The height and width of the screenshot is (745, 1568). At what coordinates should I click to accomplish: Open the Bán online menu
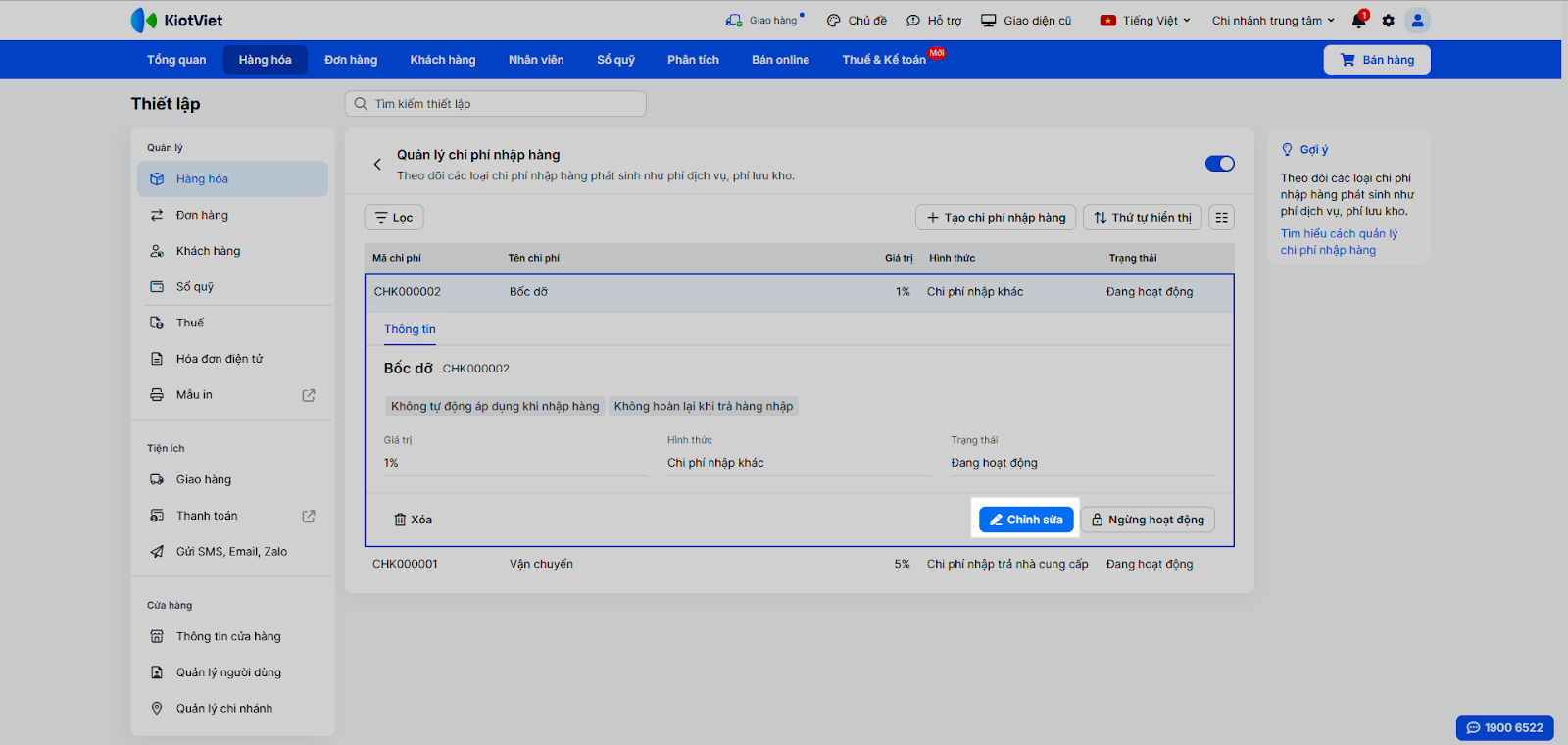pyautogui.click(x=781, y=60)
